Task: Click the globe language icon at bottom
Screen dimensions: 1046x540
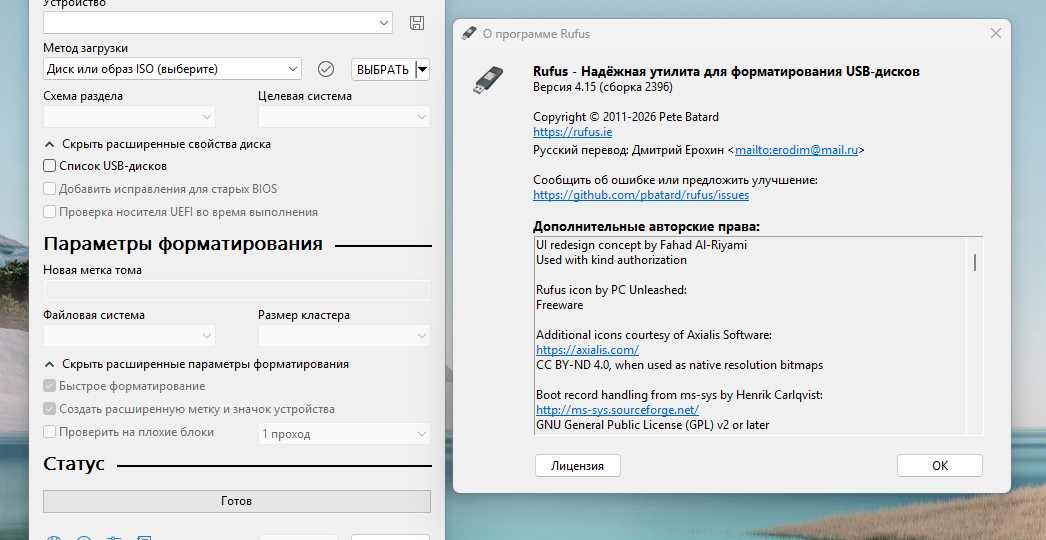Action: tap(55, 538)
